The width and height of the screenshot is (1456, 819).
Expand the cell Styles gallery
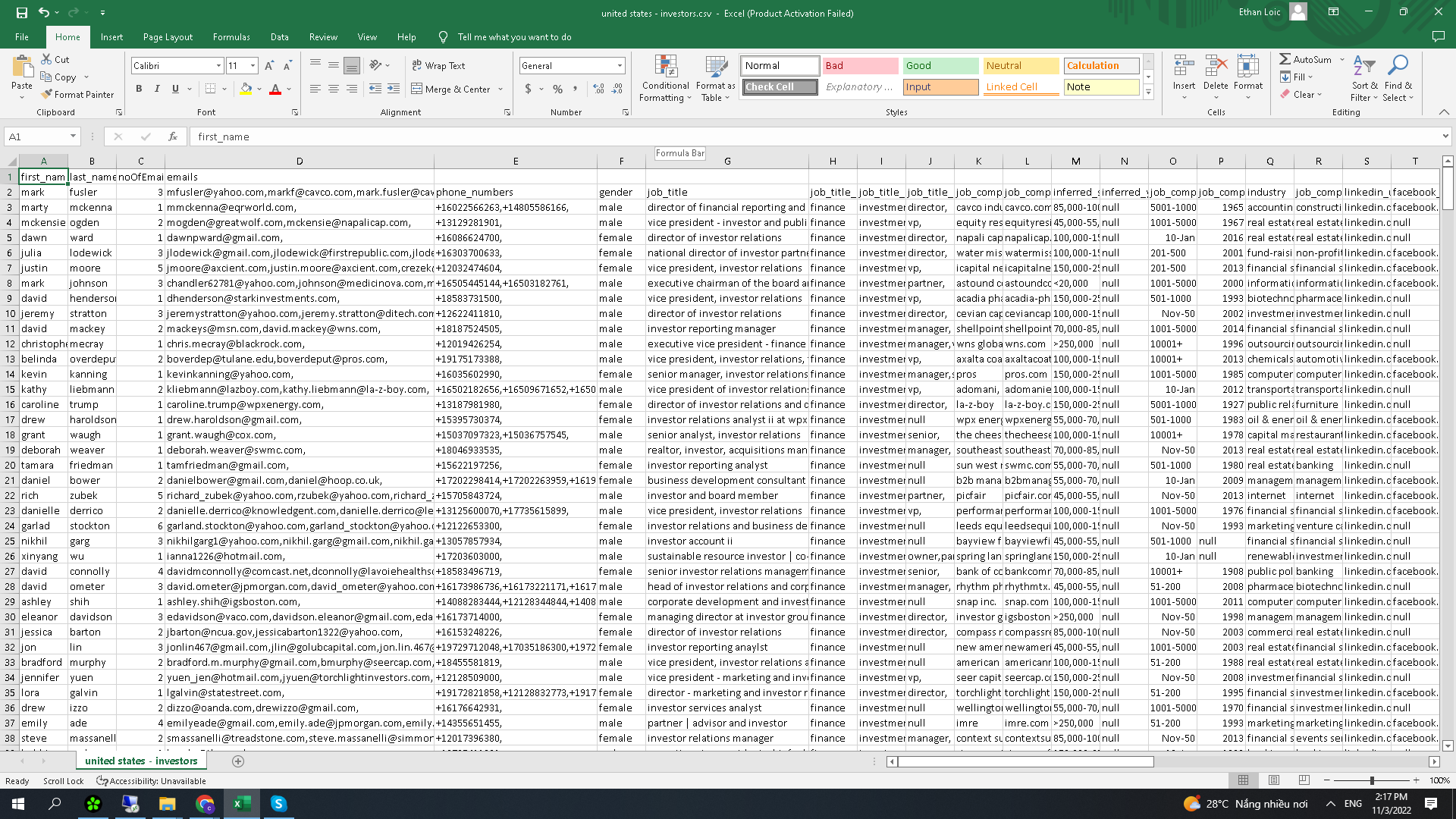pos(1148,93)
